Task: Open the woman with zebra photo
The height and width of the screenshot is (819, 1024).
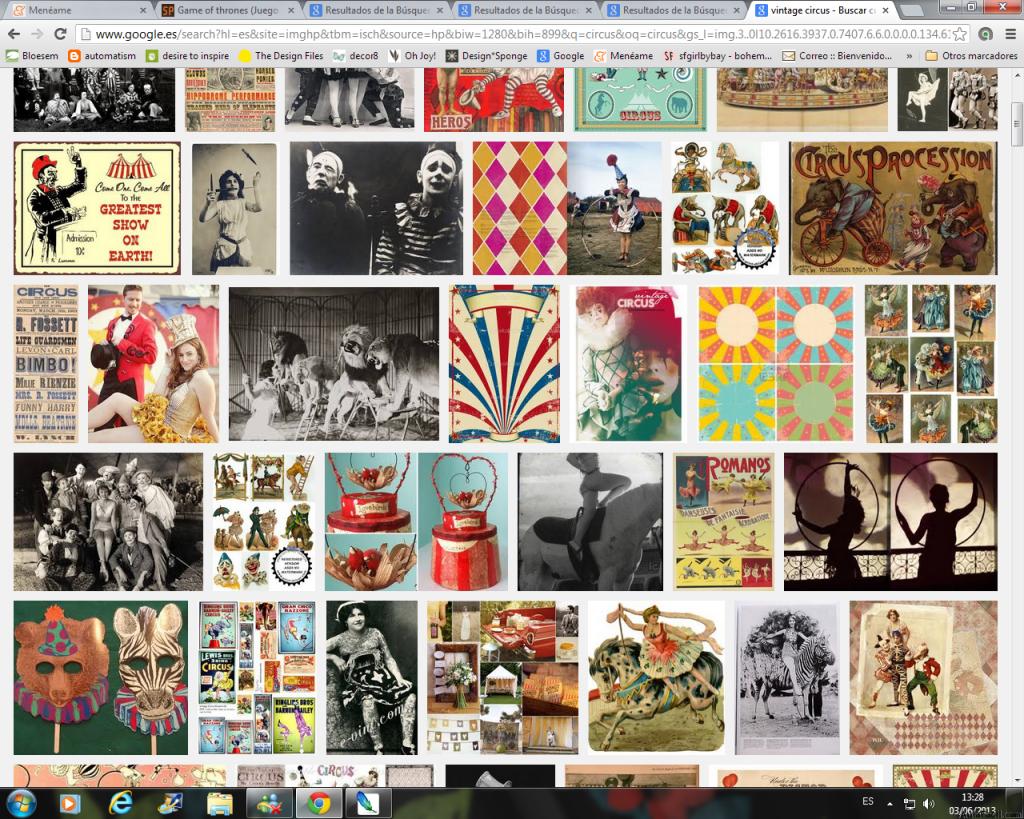Action: [788, 678]
